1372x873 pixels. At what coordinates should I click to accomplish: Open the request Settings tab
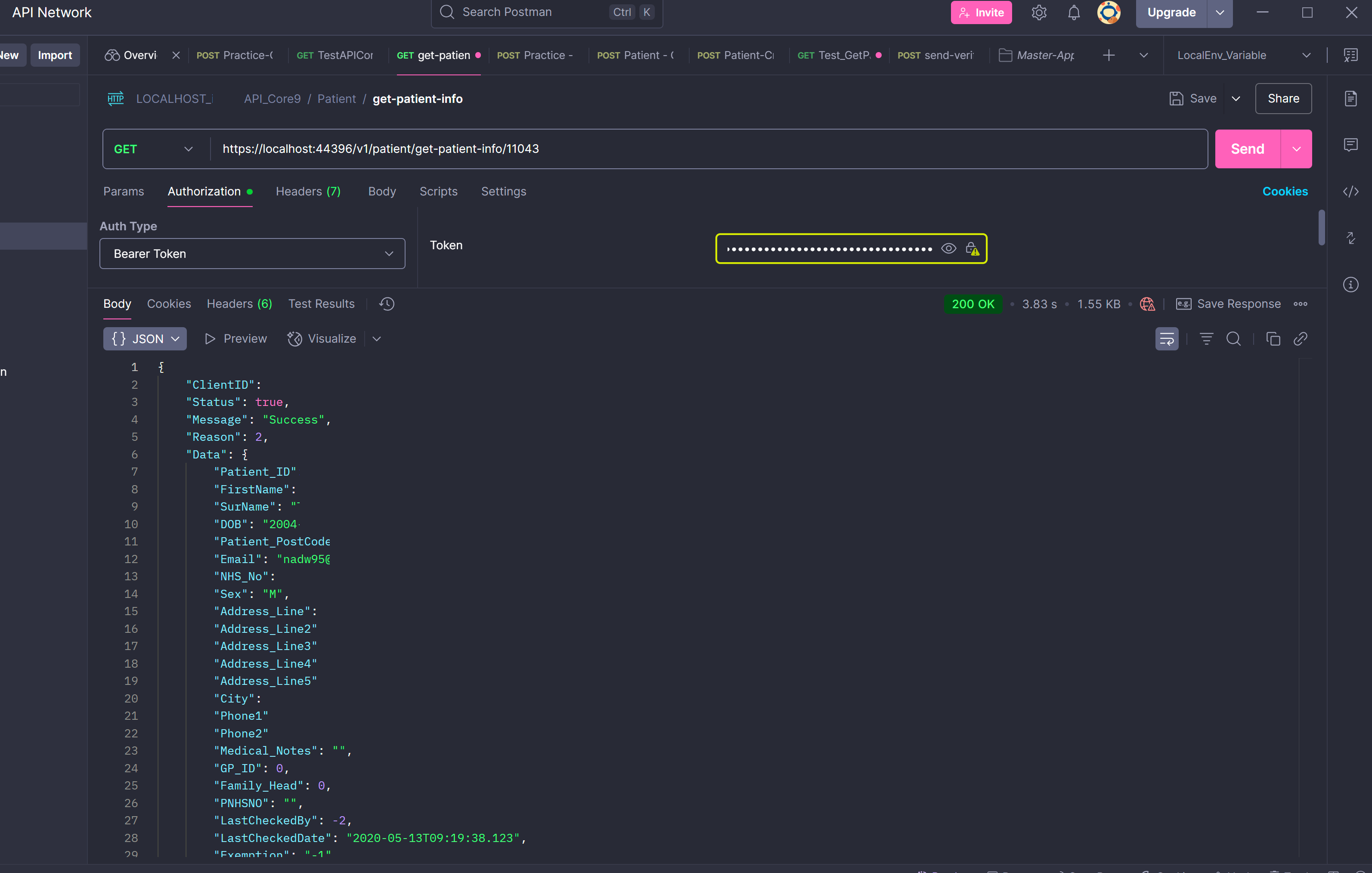tap(503, 192)
